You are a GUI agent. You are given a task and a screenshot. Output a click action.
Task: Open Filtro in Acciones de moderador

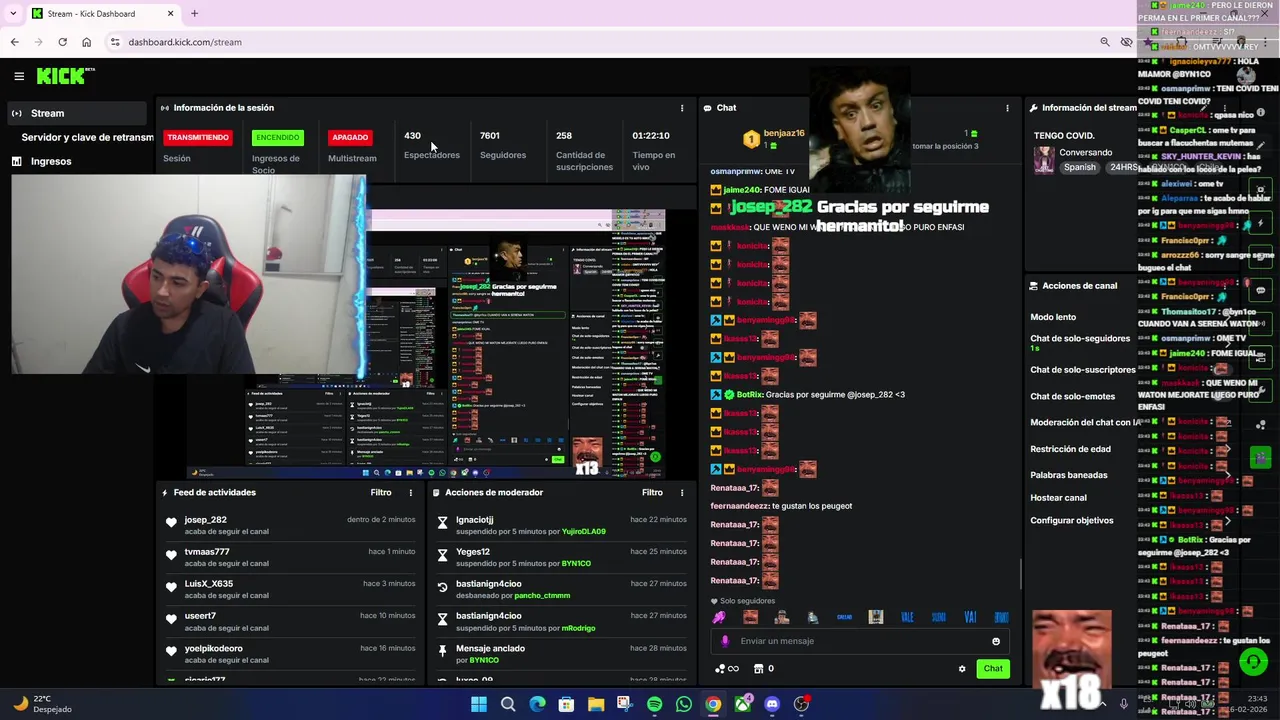pos(652,493)
